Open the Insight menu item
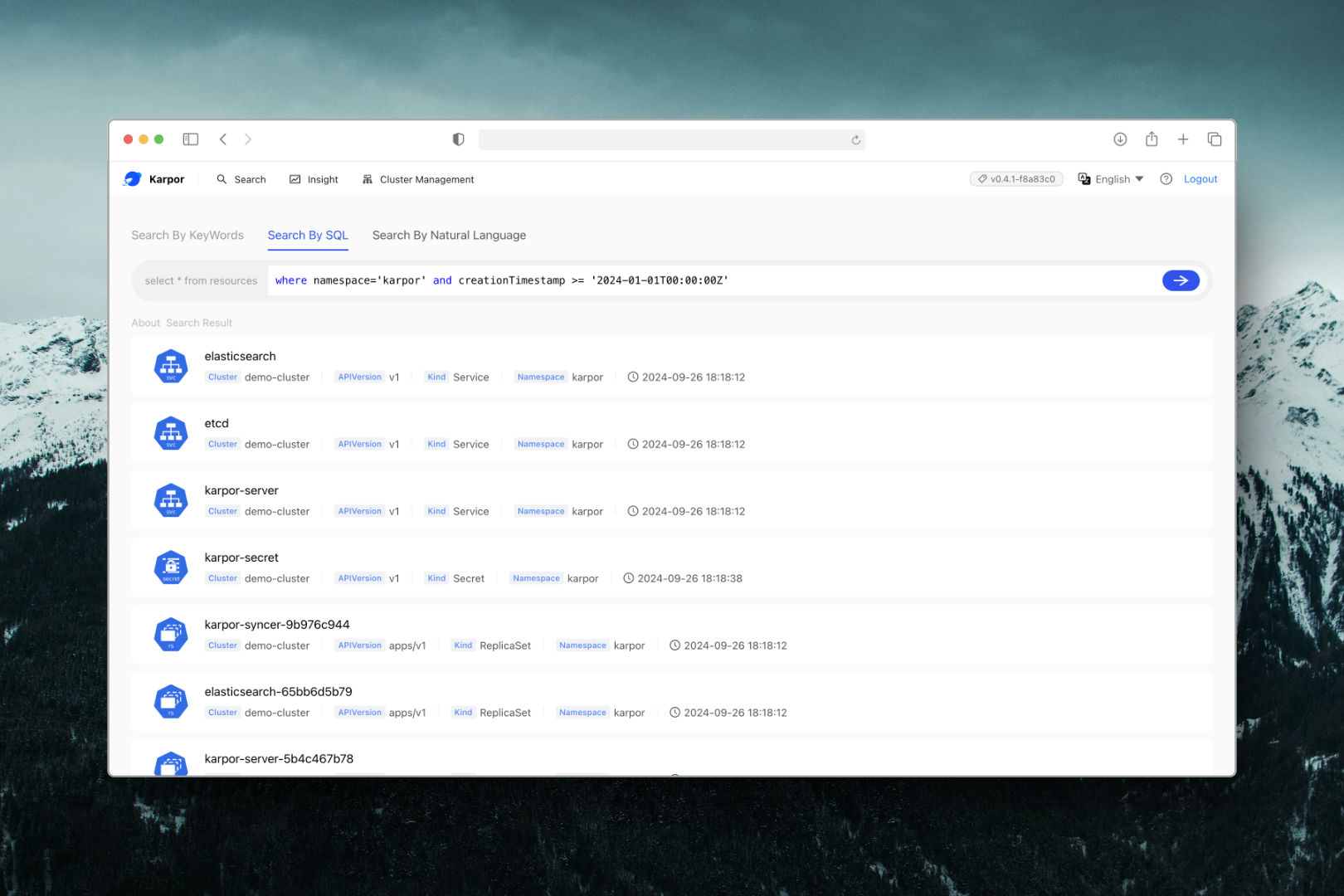Viewport: 1344px width, 896px height. pyautogui.click(x=314, y=179)
